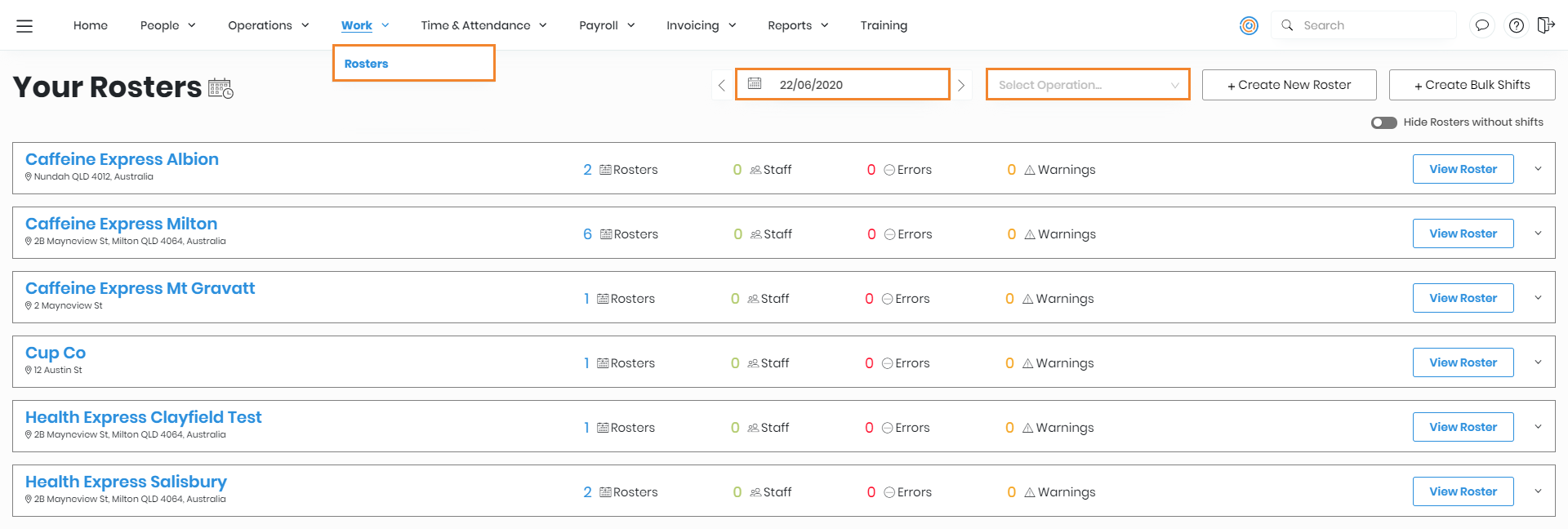Go to previous week with left arrow
Viewport: 1568px width, 529px height.
(721, 85)
